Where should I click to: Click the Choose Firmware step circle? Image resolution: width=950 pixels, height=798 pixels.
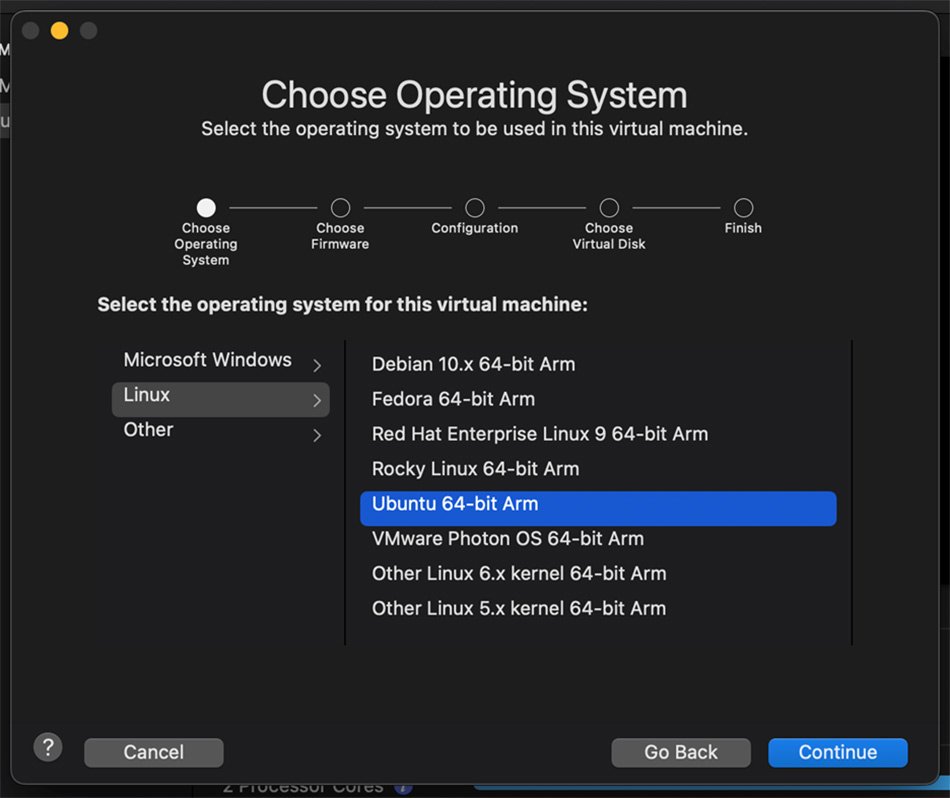340,208
